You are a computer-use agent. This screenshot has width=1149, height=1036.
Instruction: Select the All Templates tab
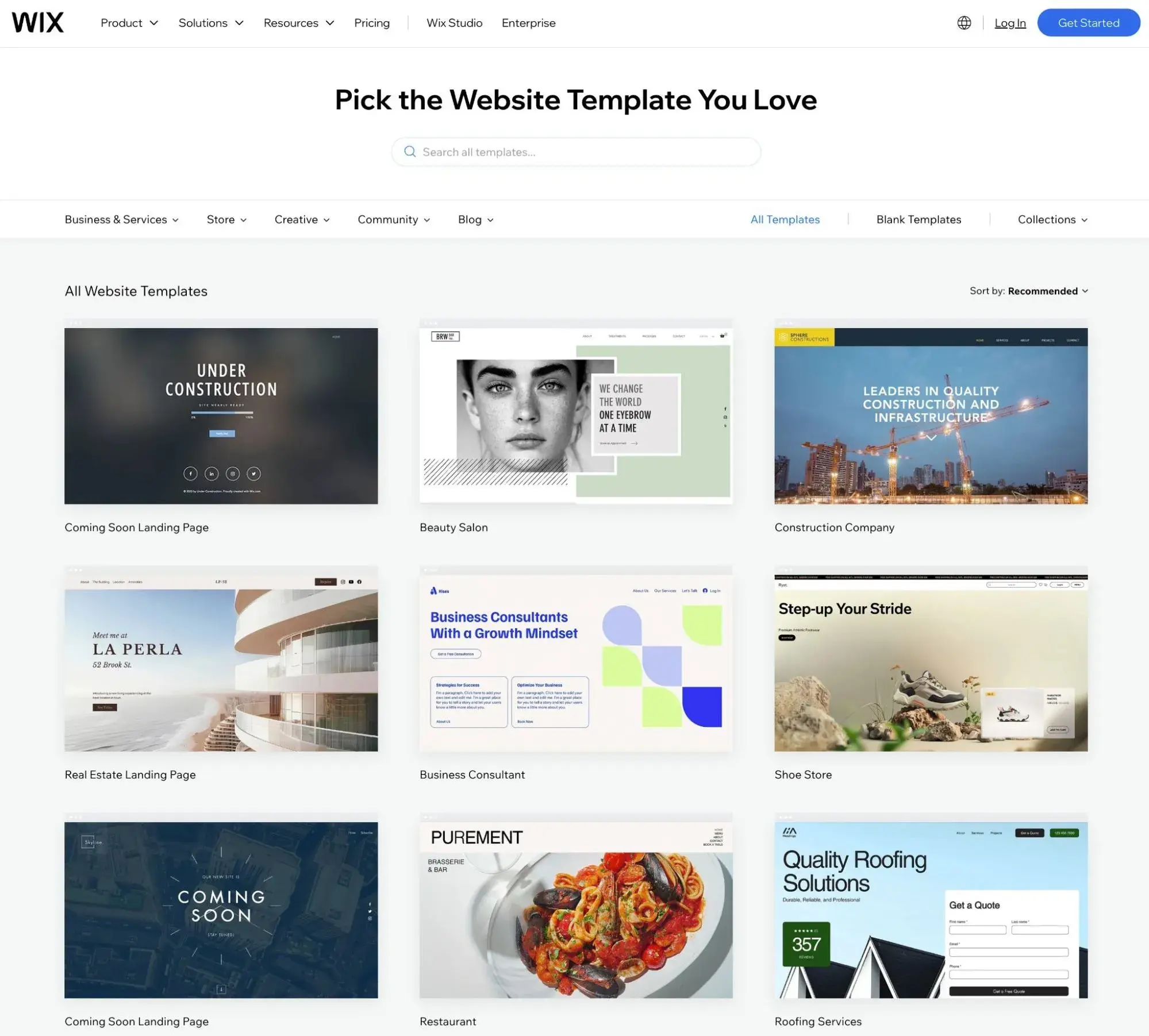click(x=784, y=219)
